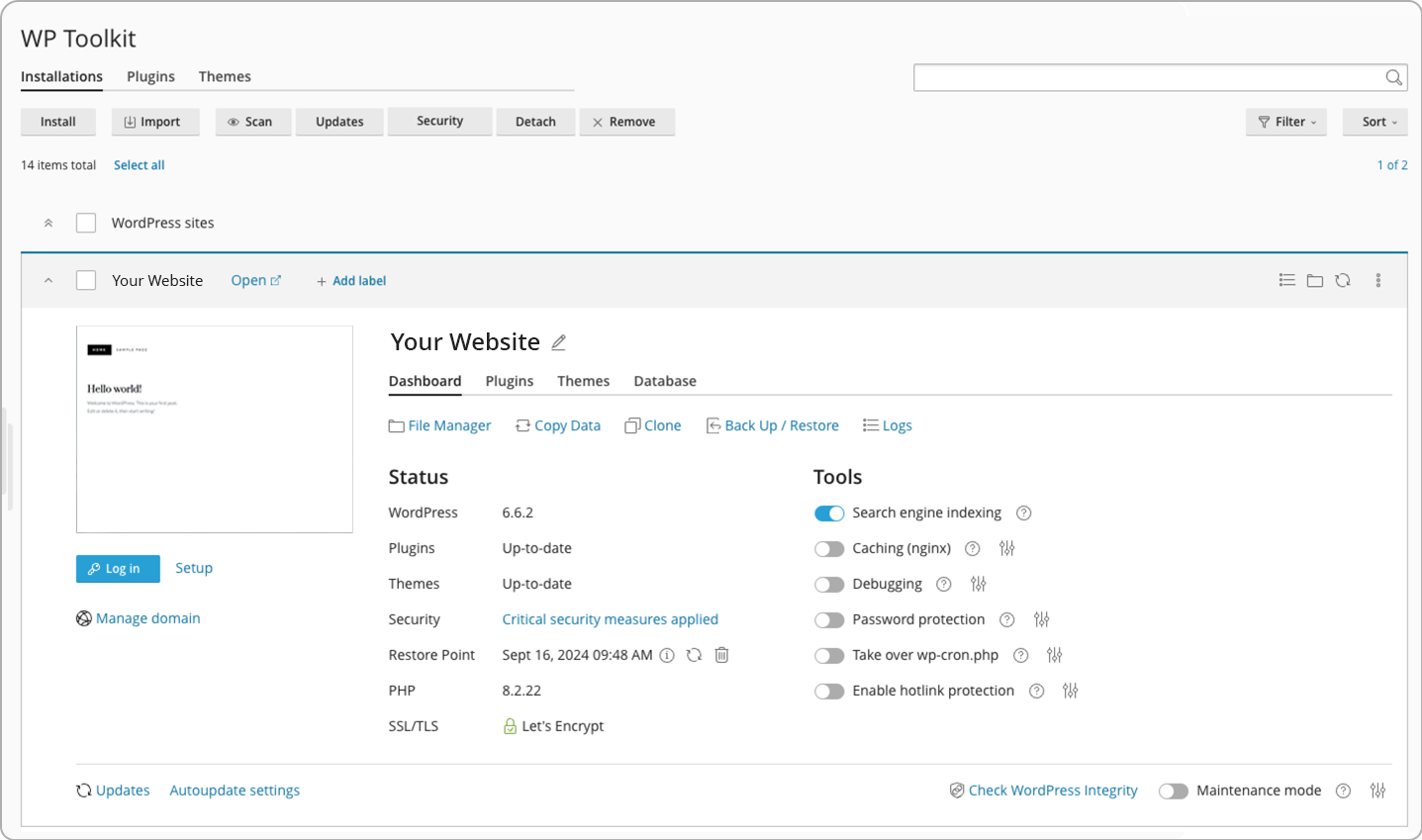Enable Password protection toggle
The image size is (1422, 840).
tap(829, 620)
